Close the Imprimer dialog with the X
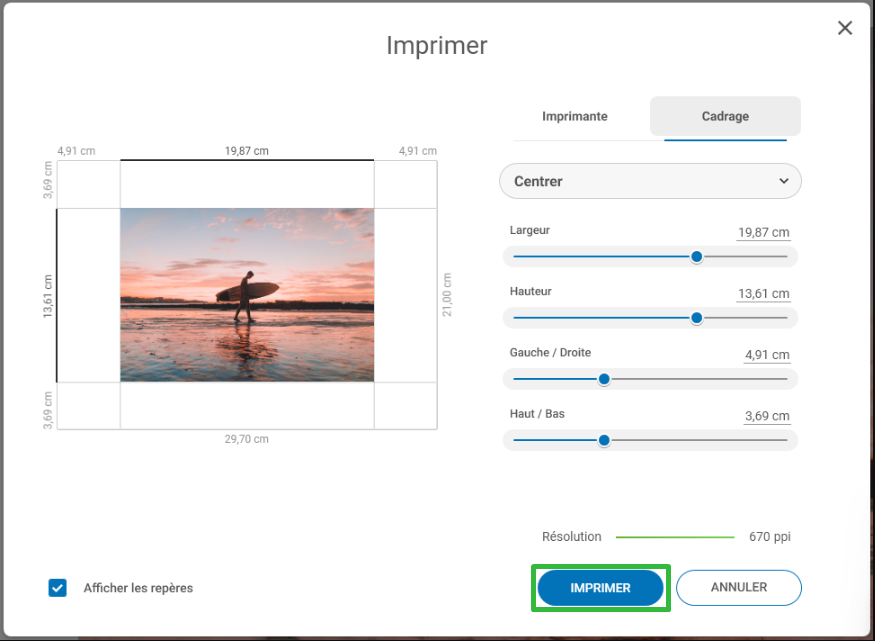Viewport: 875px width, 641px height. coord(845,28)
